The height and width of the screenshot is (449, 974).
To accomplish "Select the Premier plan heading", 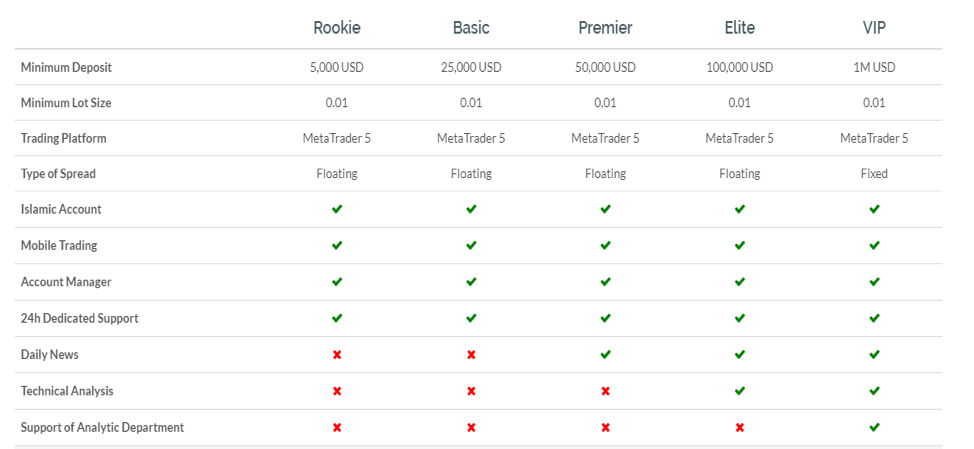I will pyautogui.click(x=606, y=28).
